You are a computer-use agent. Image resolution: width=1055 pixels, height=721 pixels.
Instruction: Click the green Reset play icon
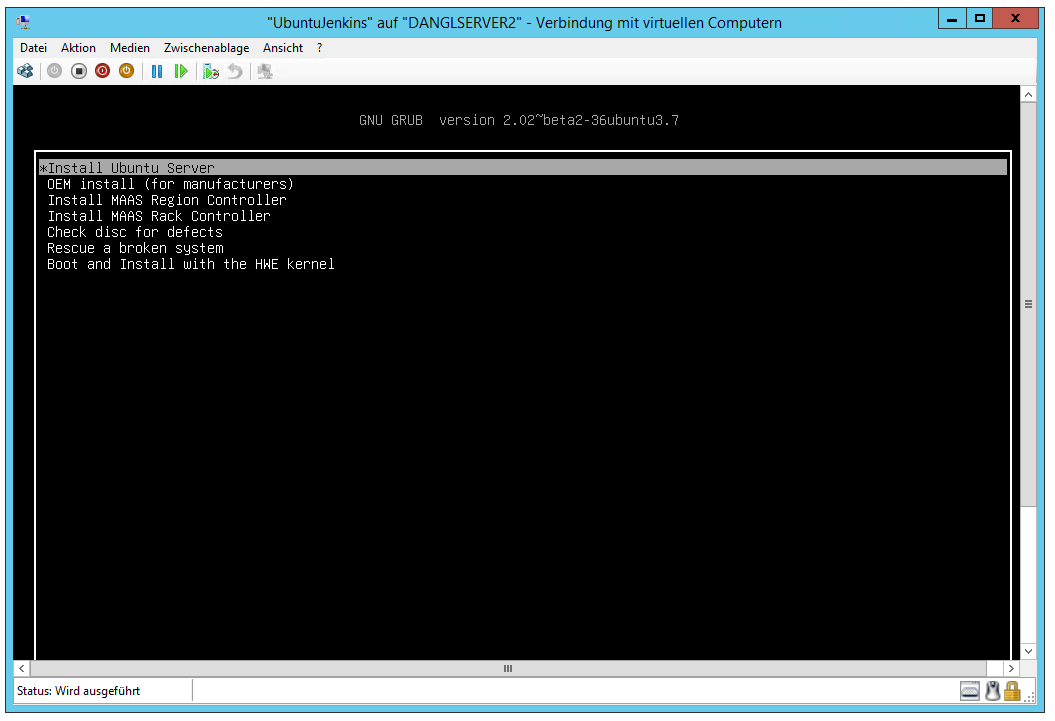click(181, 71)
